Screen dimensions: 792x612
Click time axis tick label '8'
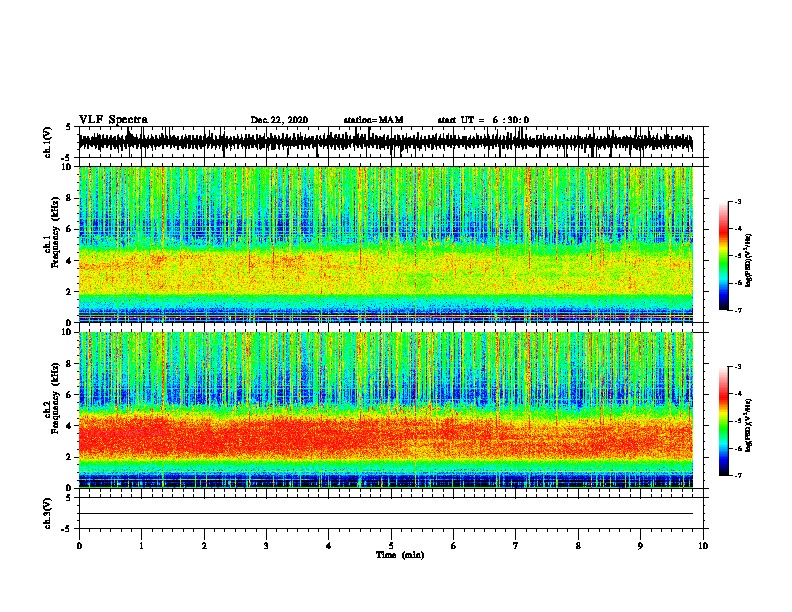tap(578, 546)
